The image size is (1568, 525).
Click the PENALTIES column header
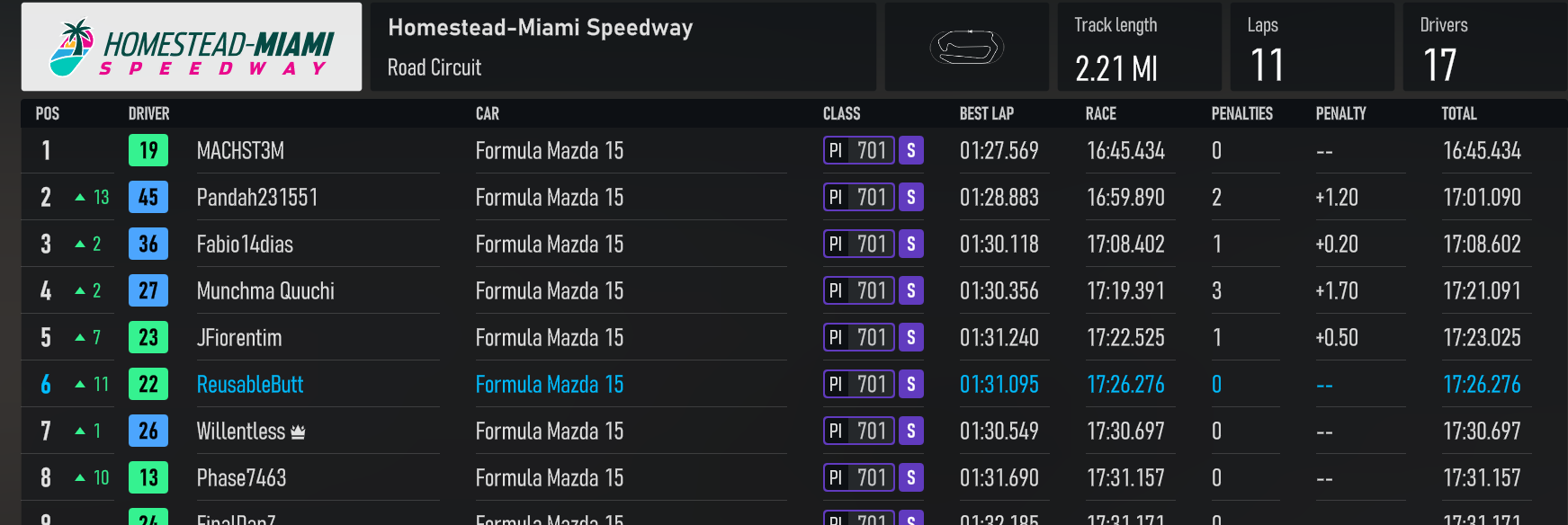click(1241, 113)
